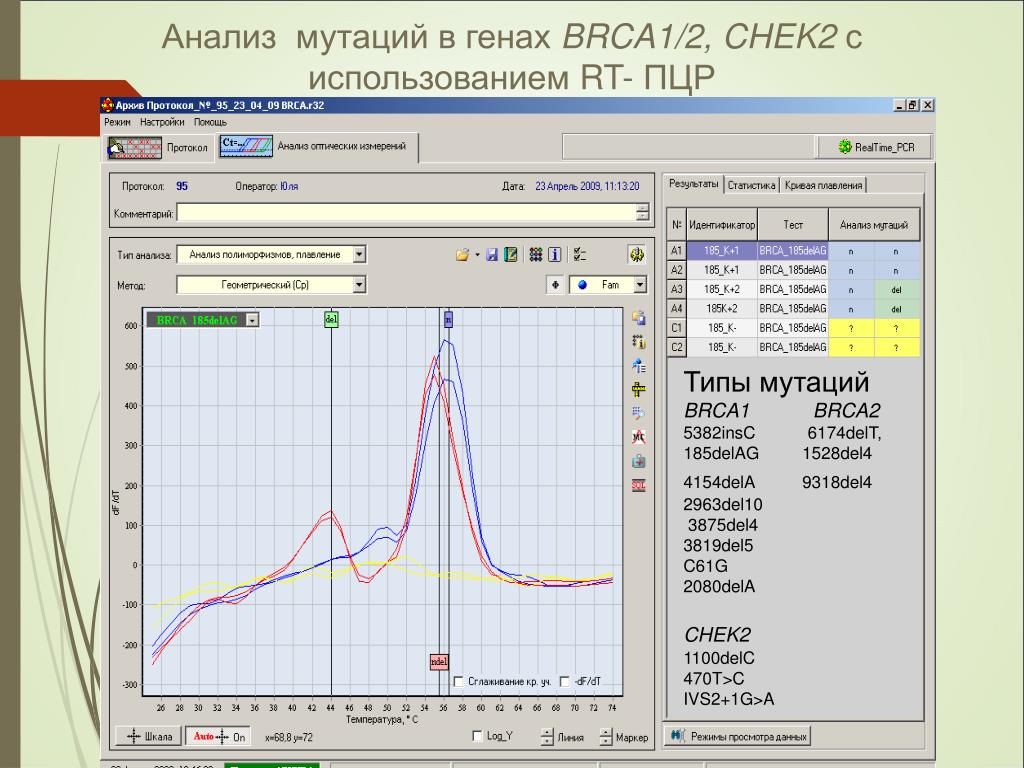
Task: Click the Тест column header
Action: coord(793,225)
